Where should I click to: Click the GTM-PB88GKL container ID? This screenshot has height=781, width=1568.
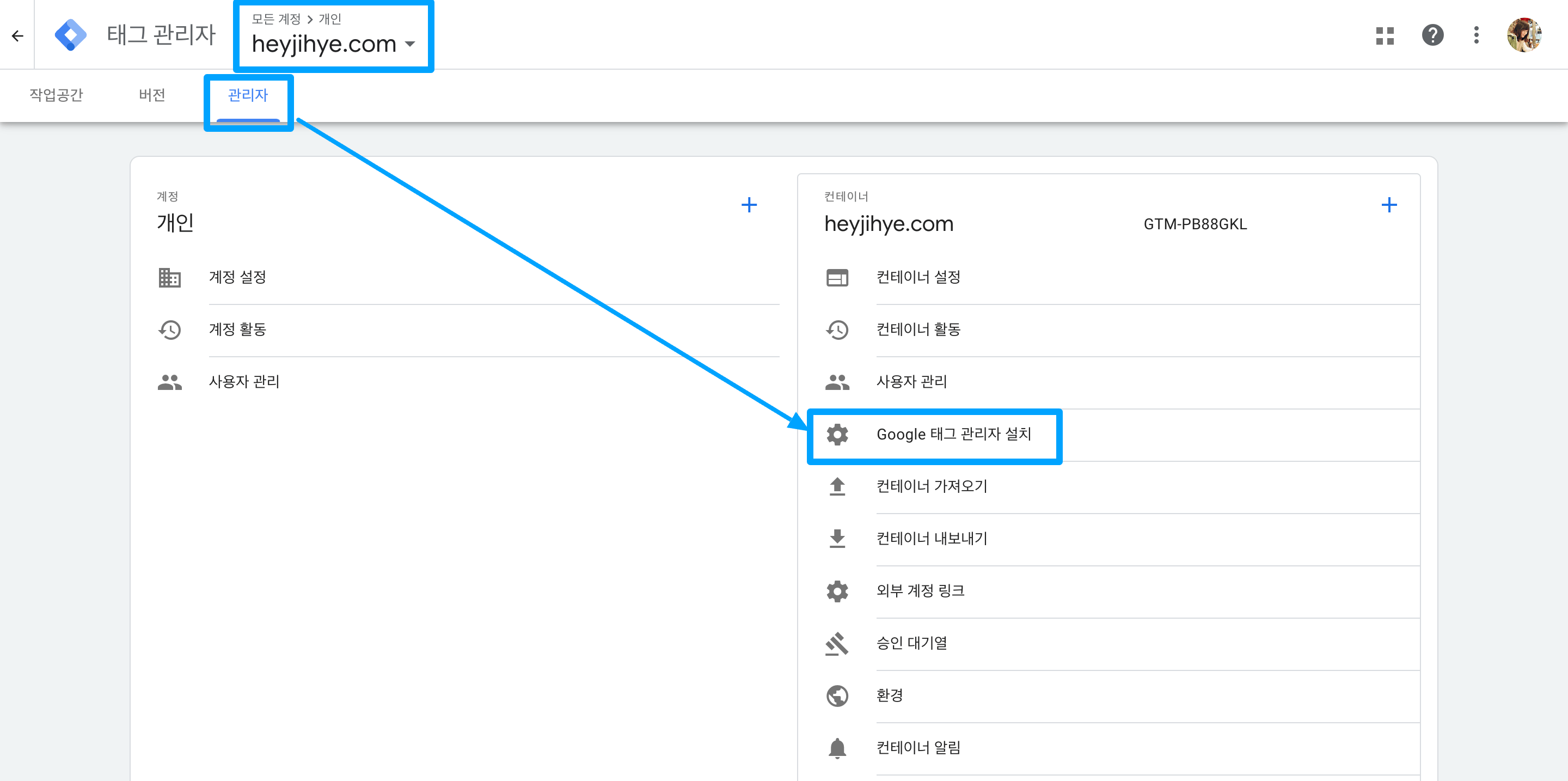coord(1195,224)
